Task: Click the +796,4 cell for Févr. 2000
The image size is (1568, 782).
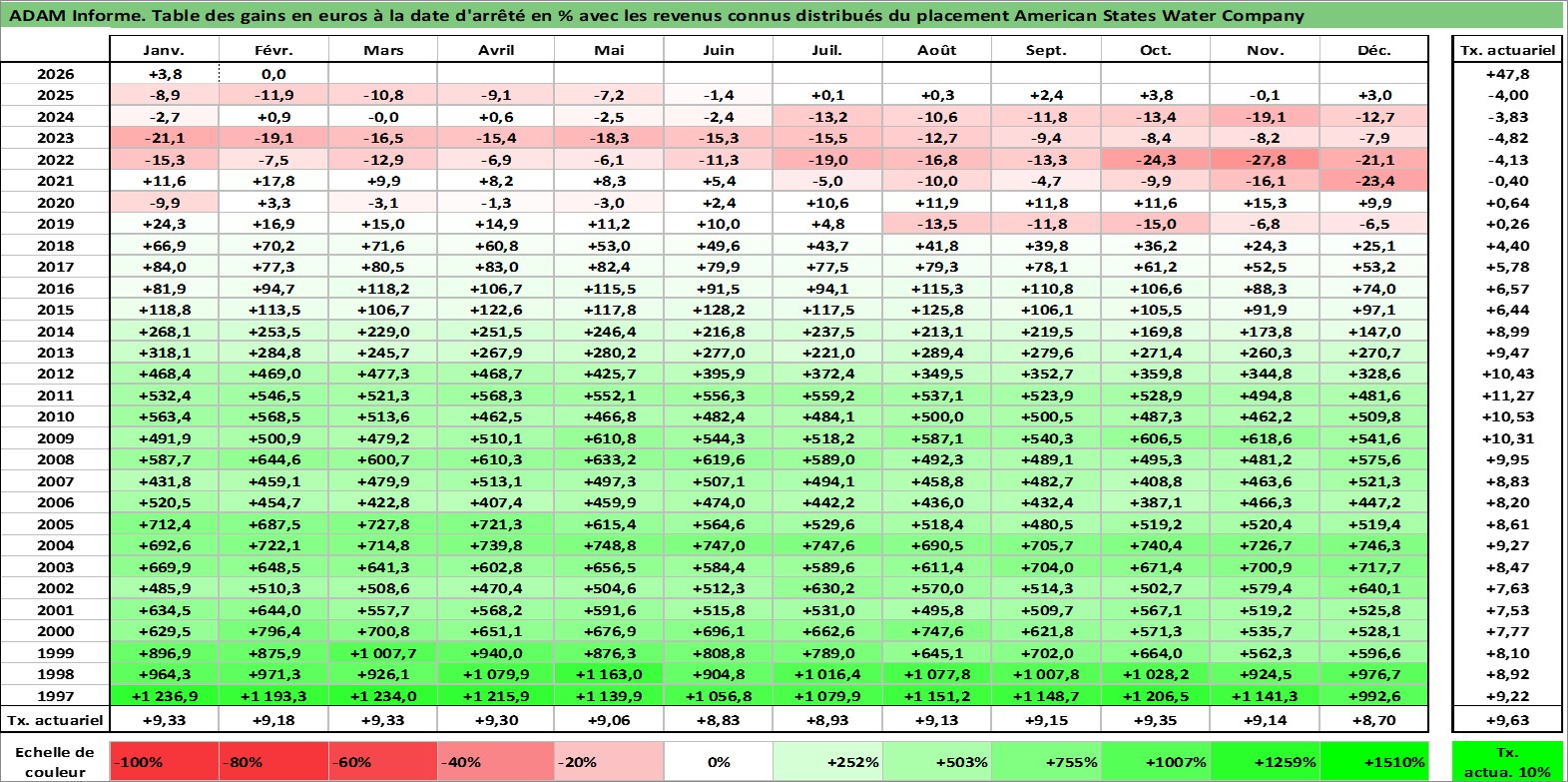Action: pyautogui.click(x=273, y=631)
